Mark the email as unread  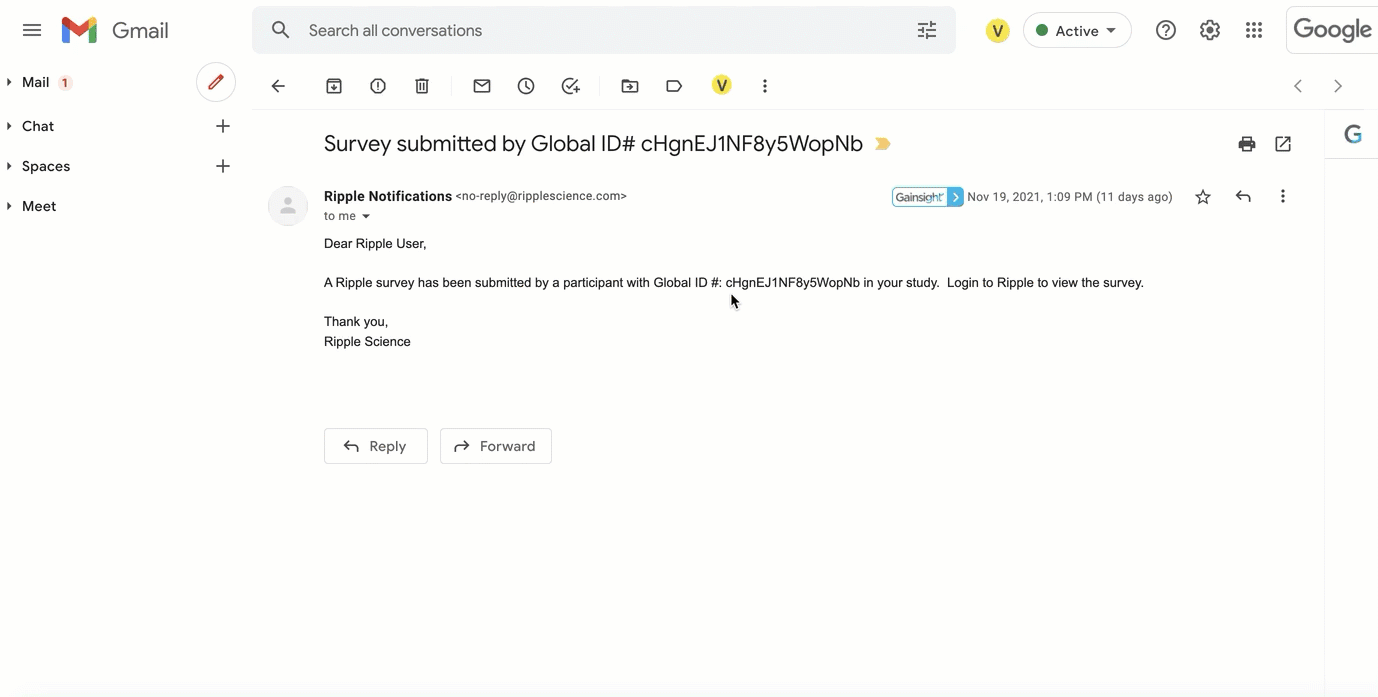[482, 86]
